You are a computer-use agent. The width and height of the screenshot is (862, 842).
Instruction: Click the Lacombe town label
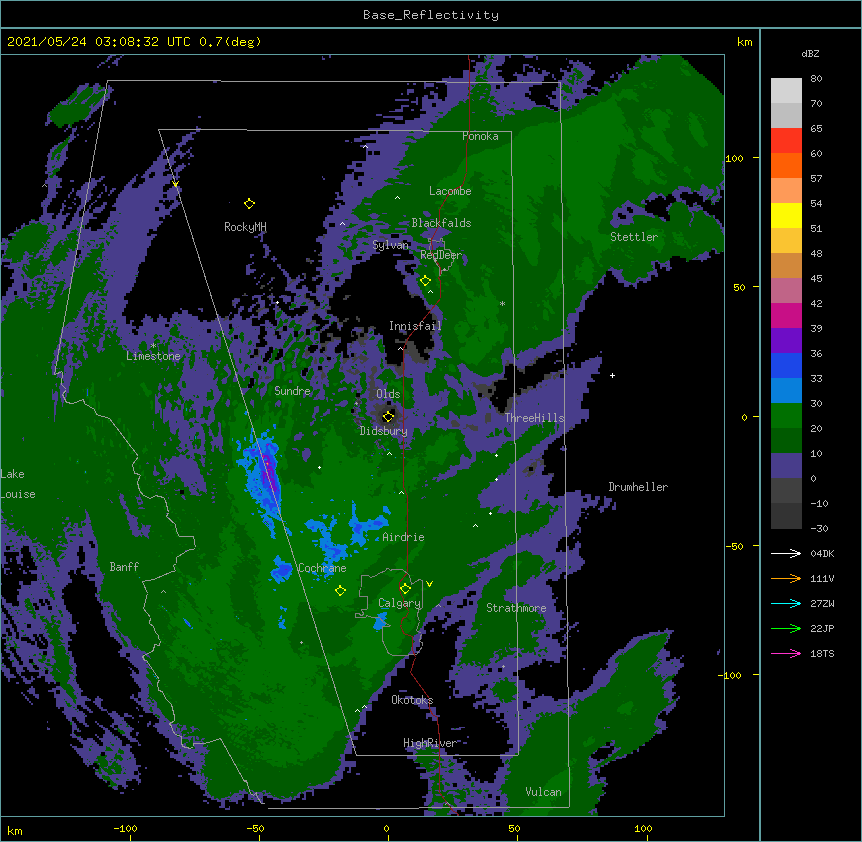(450, 191)
